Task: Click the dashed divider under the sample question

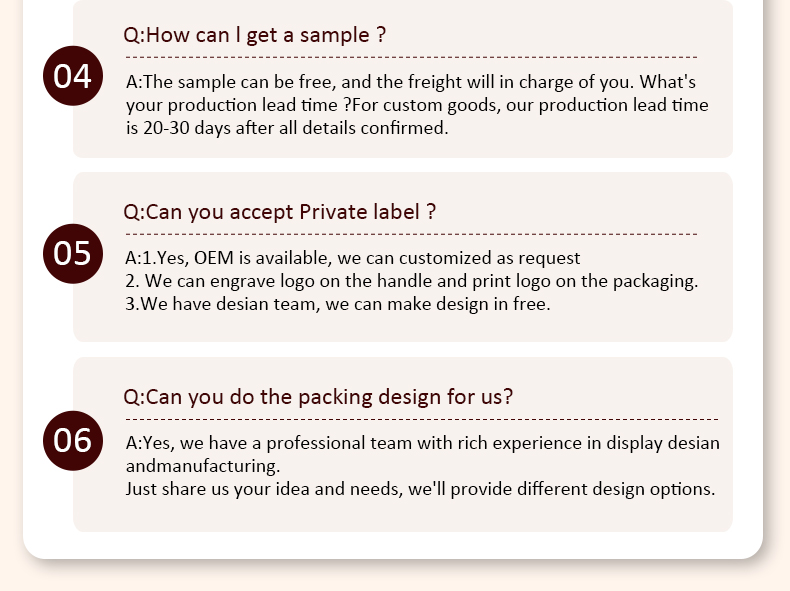Action: (412, 57)
